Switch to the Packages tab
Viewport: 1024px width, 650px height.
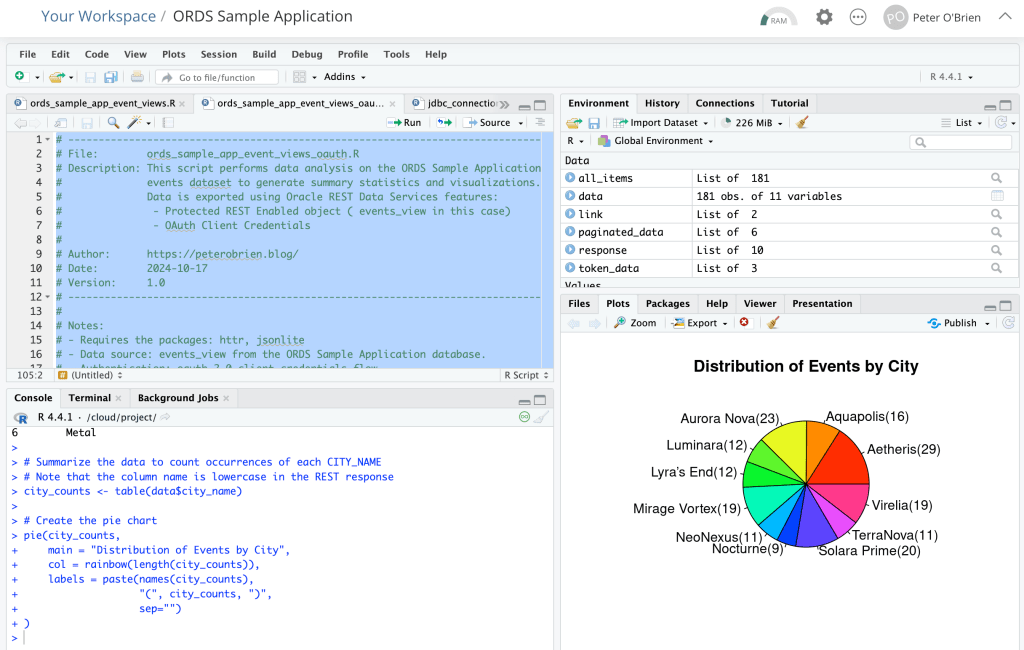tap(667, 304)
